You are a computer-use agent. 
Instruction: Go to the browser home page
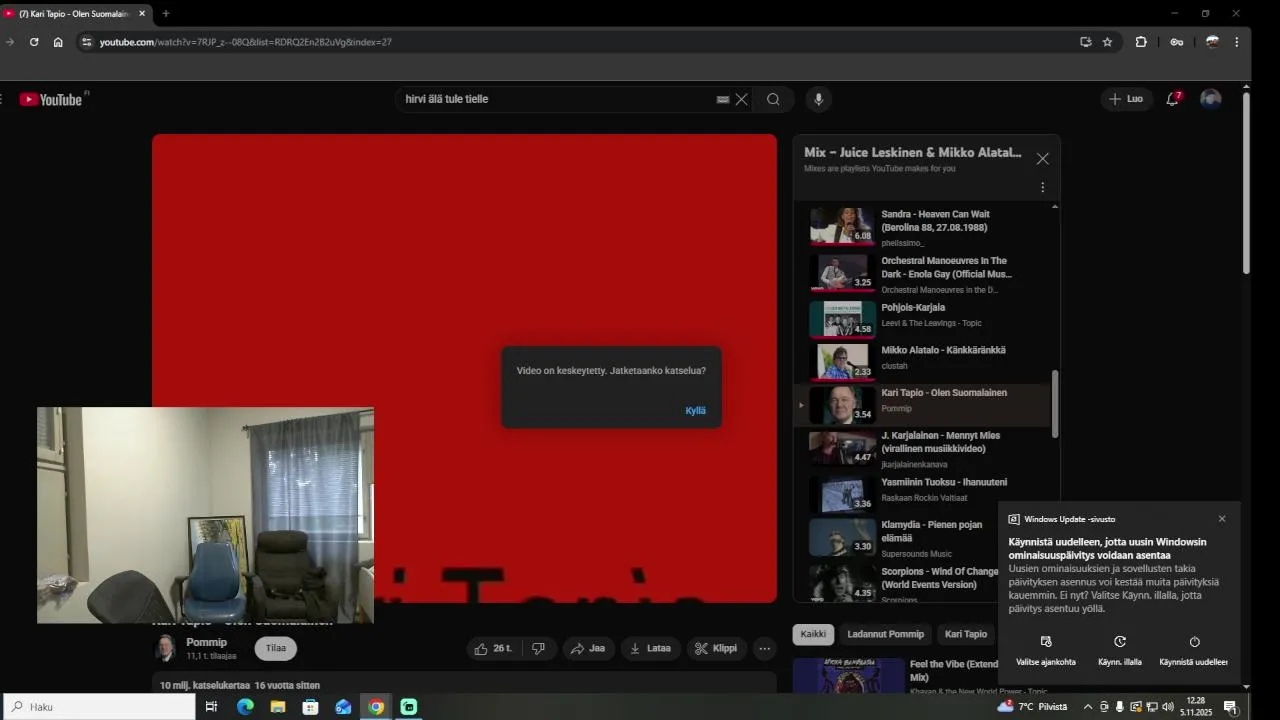click(x=58, y=42)
